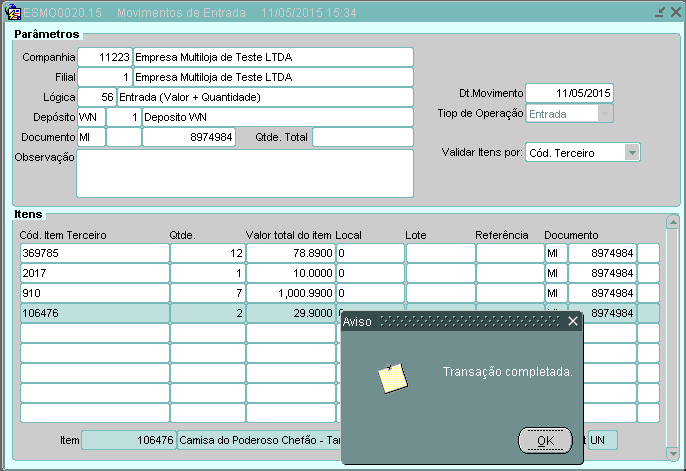
Task: Select item row 2017
Action: [x=340, y=273]
